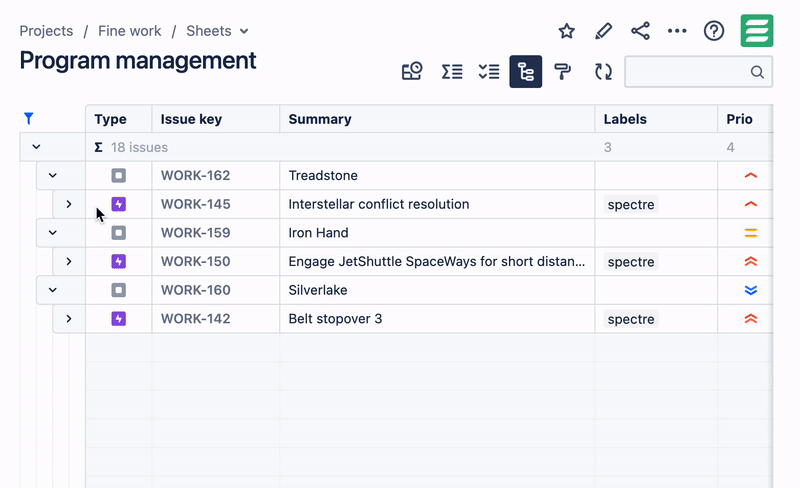800x488 pixels.
Task: Open issue WORK-162
Action: coord(195,176)
